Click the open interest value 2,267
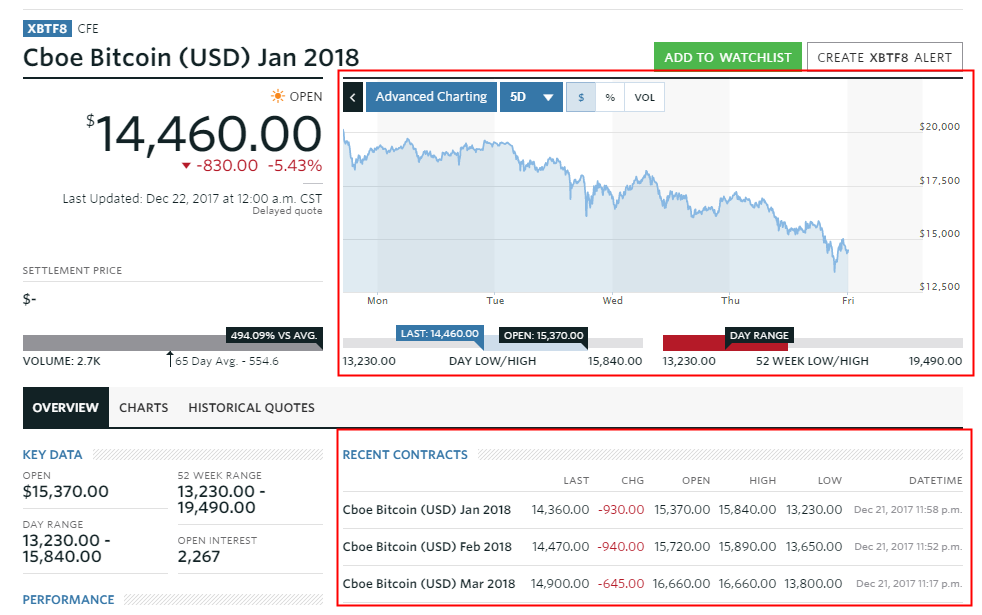Image resolution: width=982 pixels, height=615 pixels. 199,557
